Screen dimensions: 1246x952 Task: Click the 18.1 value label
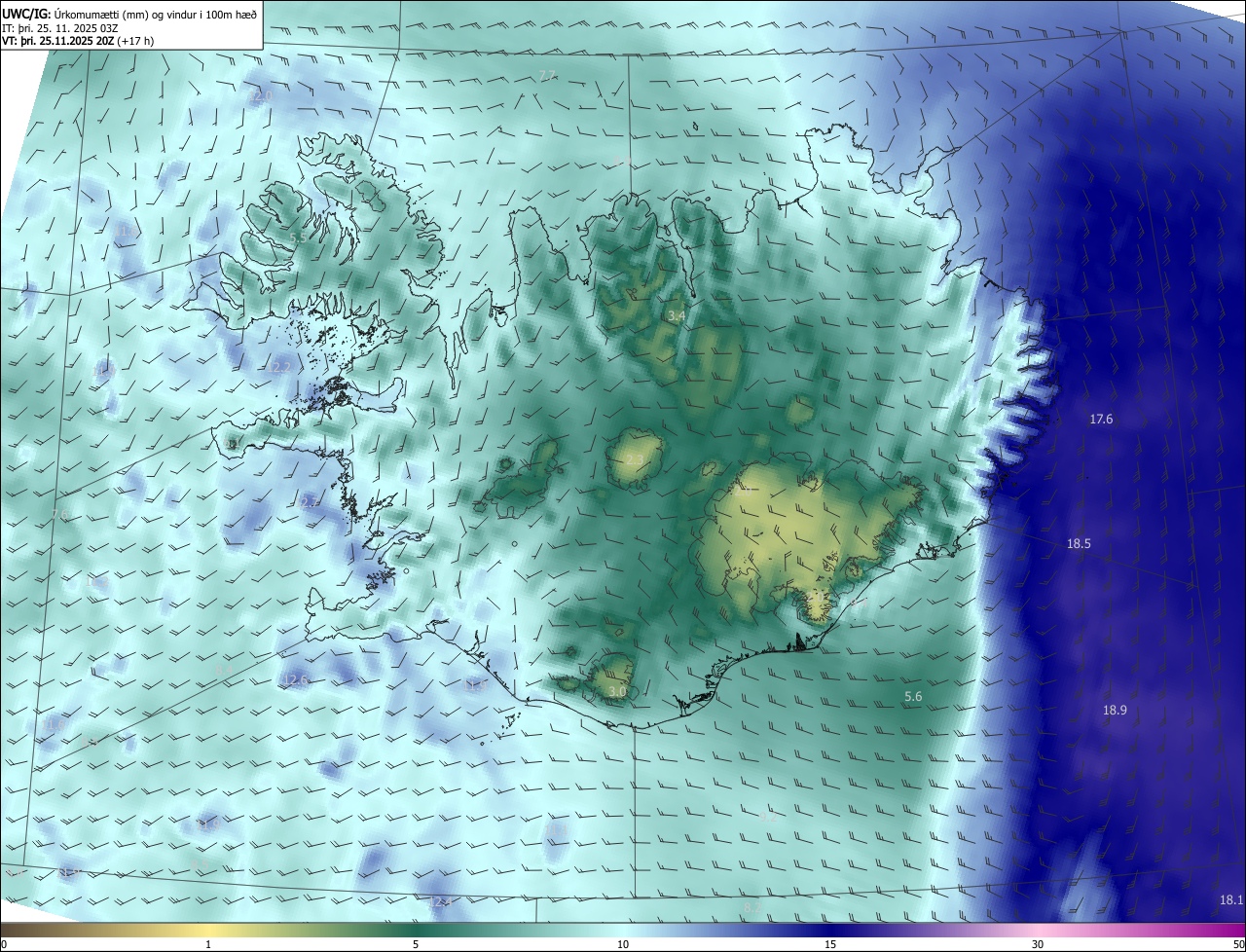coord(1231,900)
